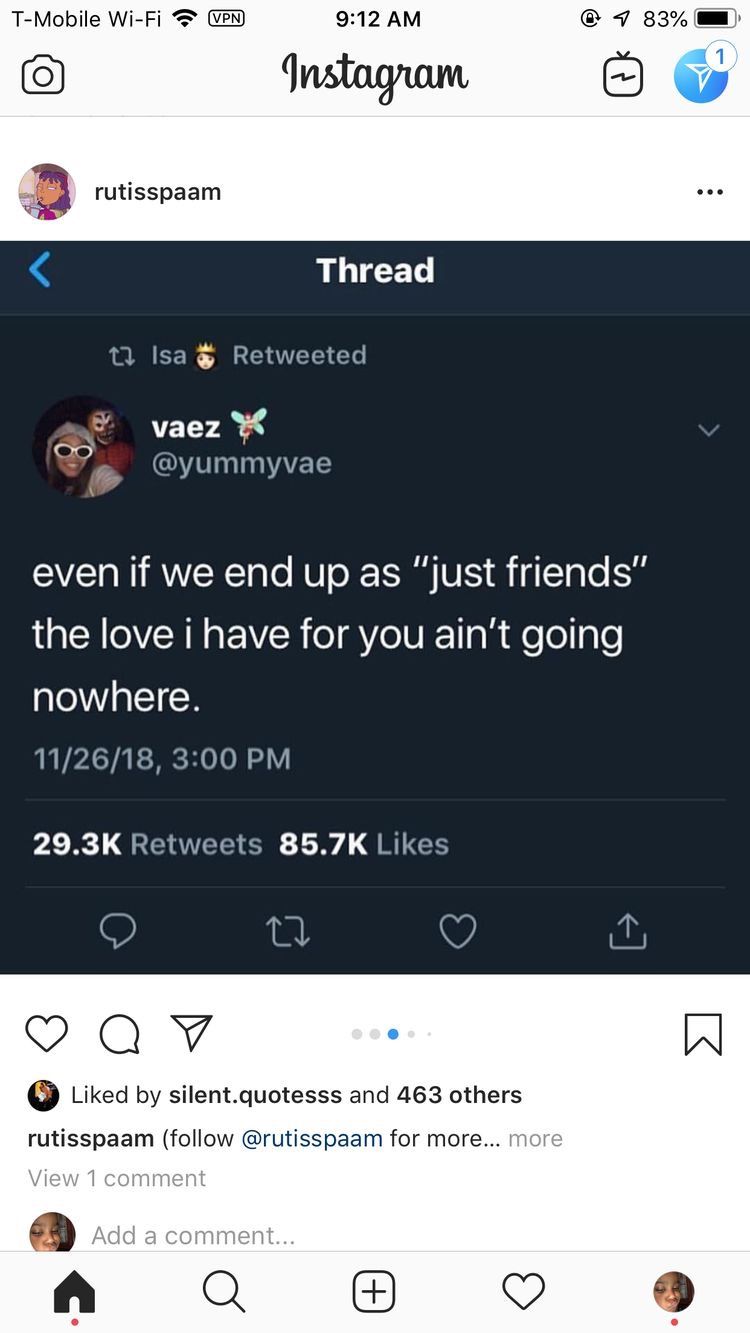The height and width of the screenshot is (1333, 750).
Task: Open the camera from the Instagram header
Action: tap(42, 77)
